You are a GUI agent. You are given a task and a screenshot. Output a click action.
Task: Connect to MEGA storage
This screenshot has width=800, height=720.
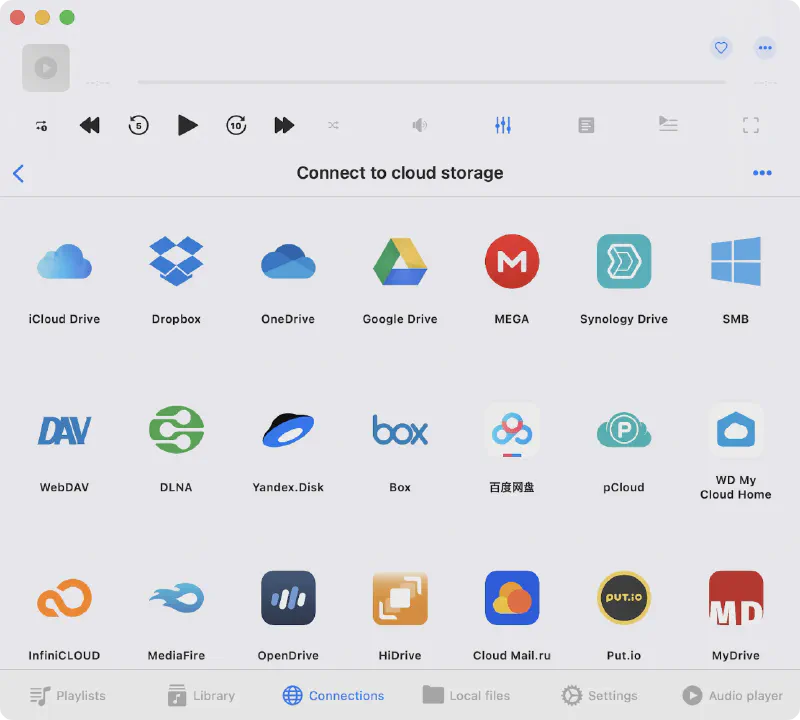tap(512, 262)
